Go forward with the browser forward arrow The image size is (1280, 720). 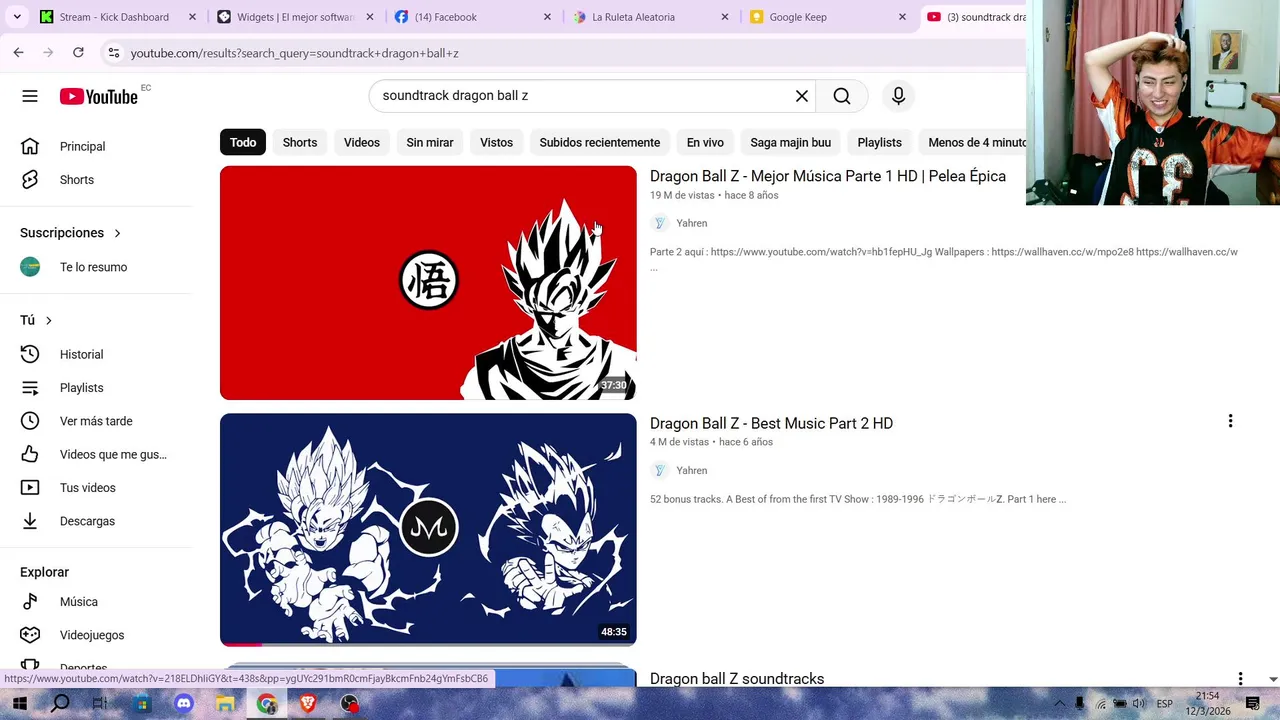tap(48, 52)
